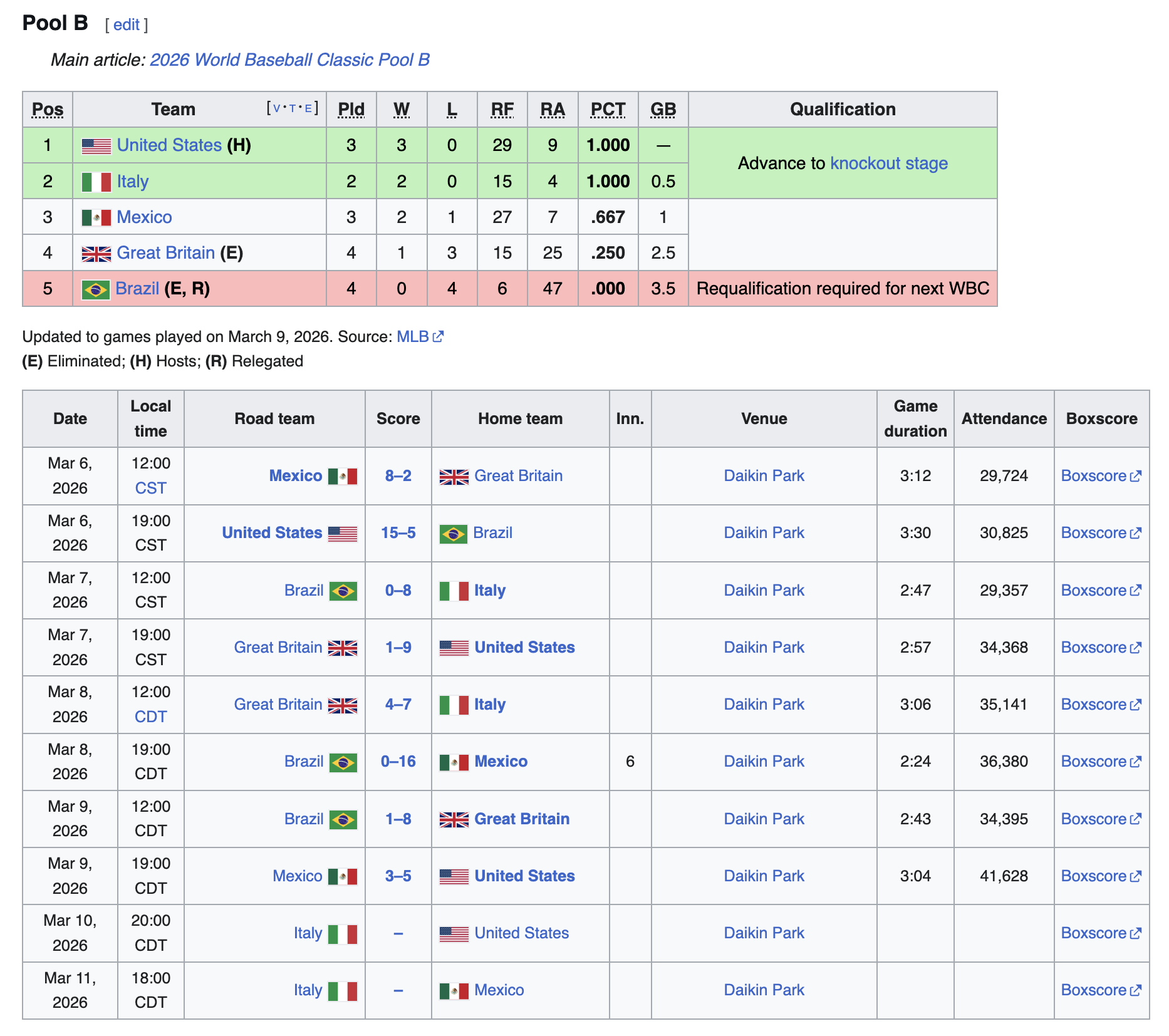
Task: Click the Pos column header abbreviation
Action: click(48, 109)
